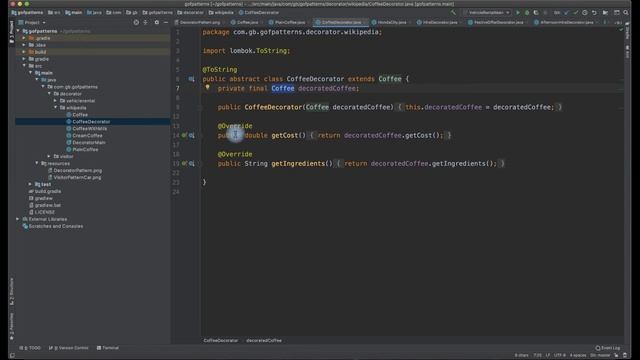640x360 pixels.
Task: Click the UTF-8 encoding in status bar
Action: pos(560,356)
